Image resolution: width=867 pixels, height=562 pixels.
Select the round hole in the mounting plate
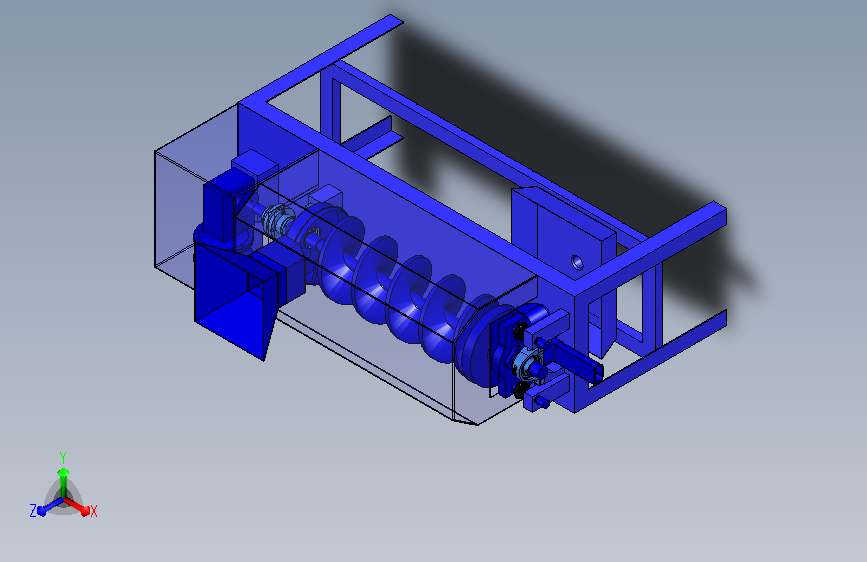[577, 262]
